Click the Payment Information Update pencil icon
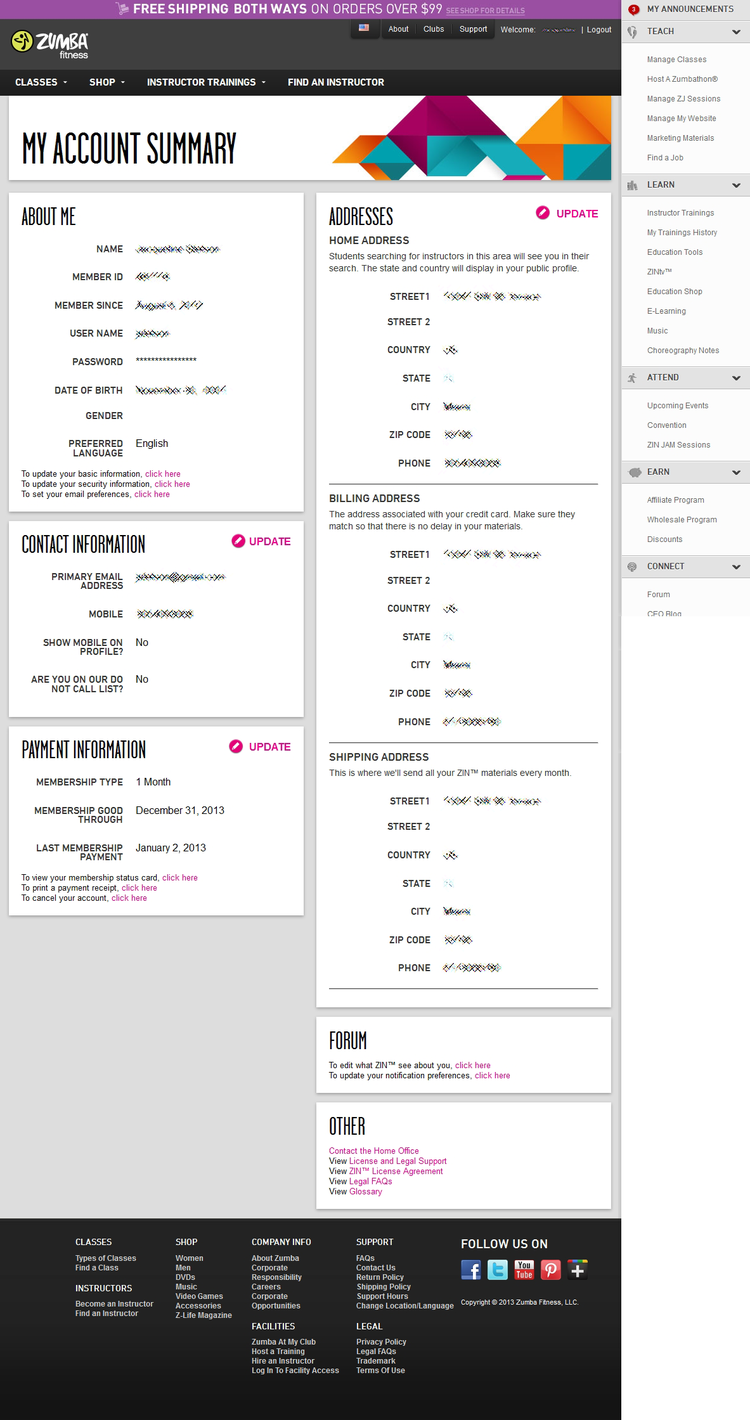750x1420 pixels. click(x=236, y=746)
